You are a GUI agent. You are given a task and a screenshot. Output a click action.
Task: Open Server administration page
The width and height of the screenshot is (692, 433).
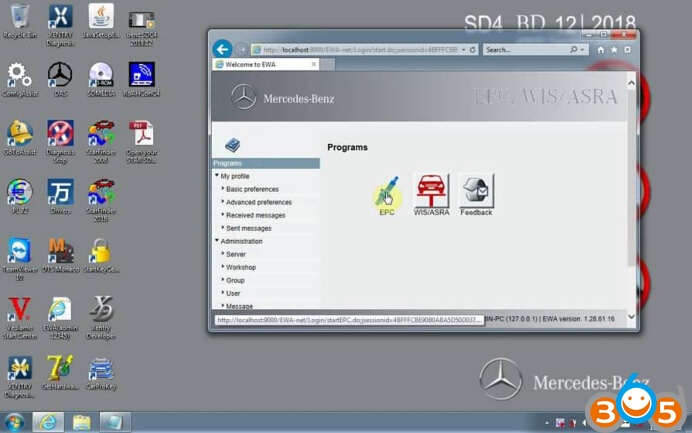[236, 254]
